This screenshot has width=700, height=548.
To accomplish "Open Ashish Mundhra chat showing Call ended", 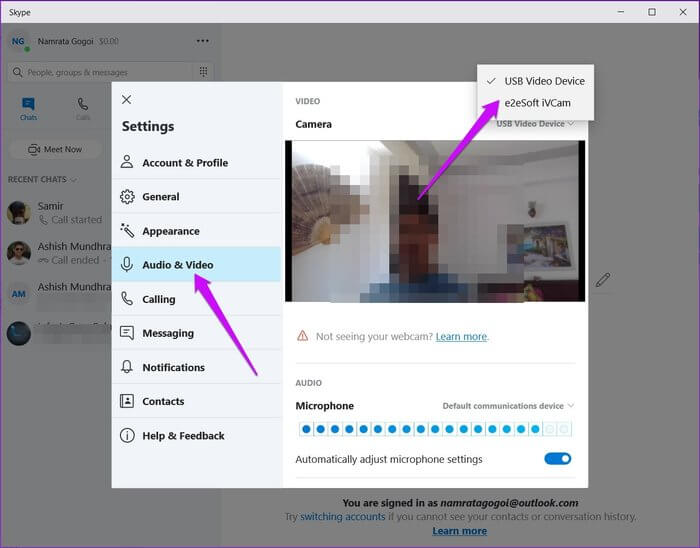I will (58, 253).
